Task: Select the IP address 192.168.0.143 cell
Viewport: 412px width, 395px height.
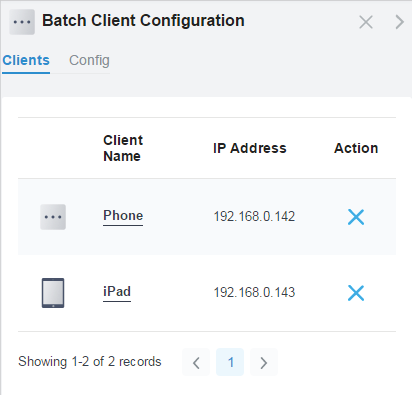Action: [x=254, y=293]
